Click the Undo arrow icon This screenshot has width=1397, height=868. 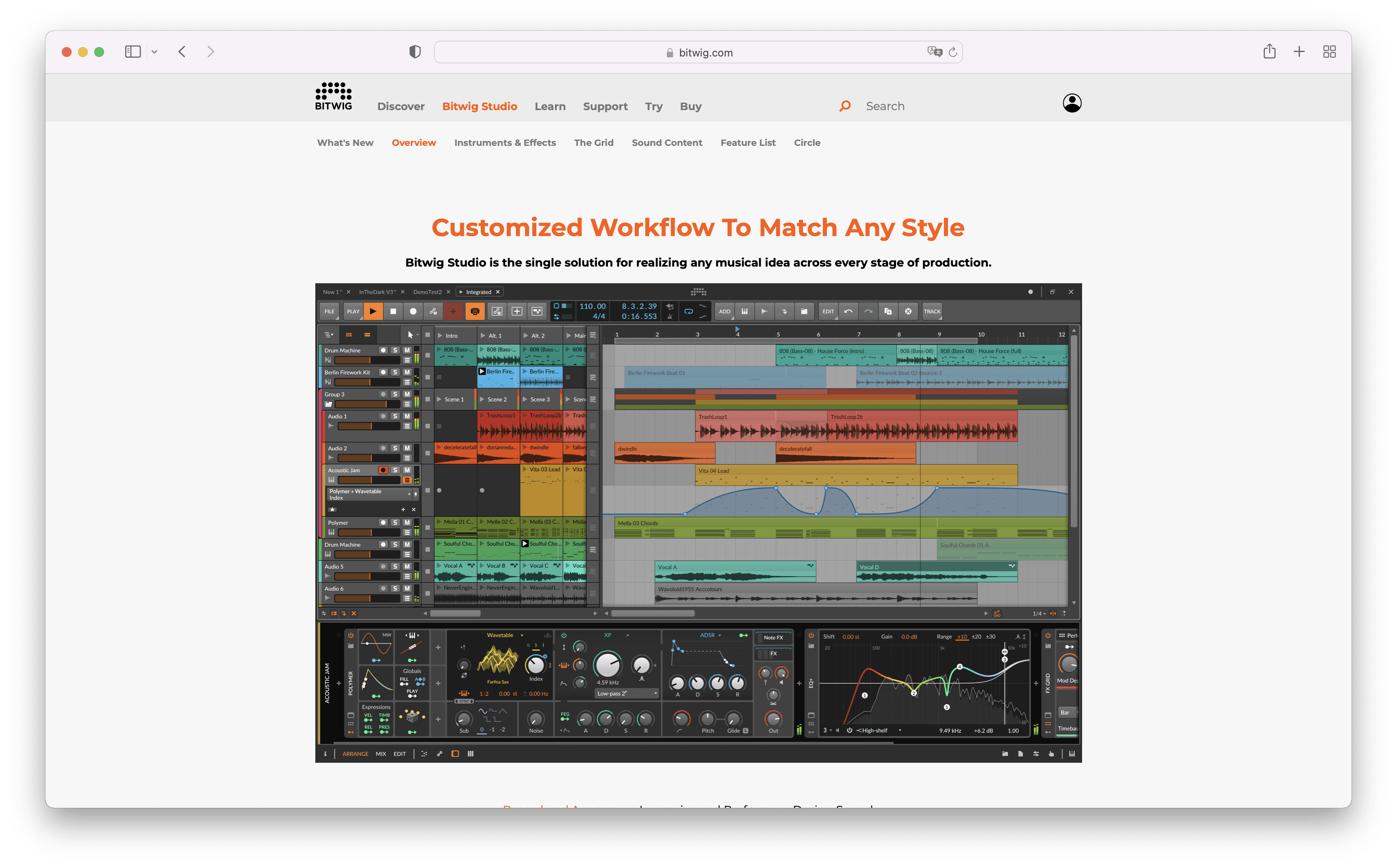[848, 312]
